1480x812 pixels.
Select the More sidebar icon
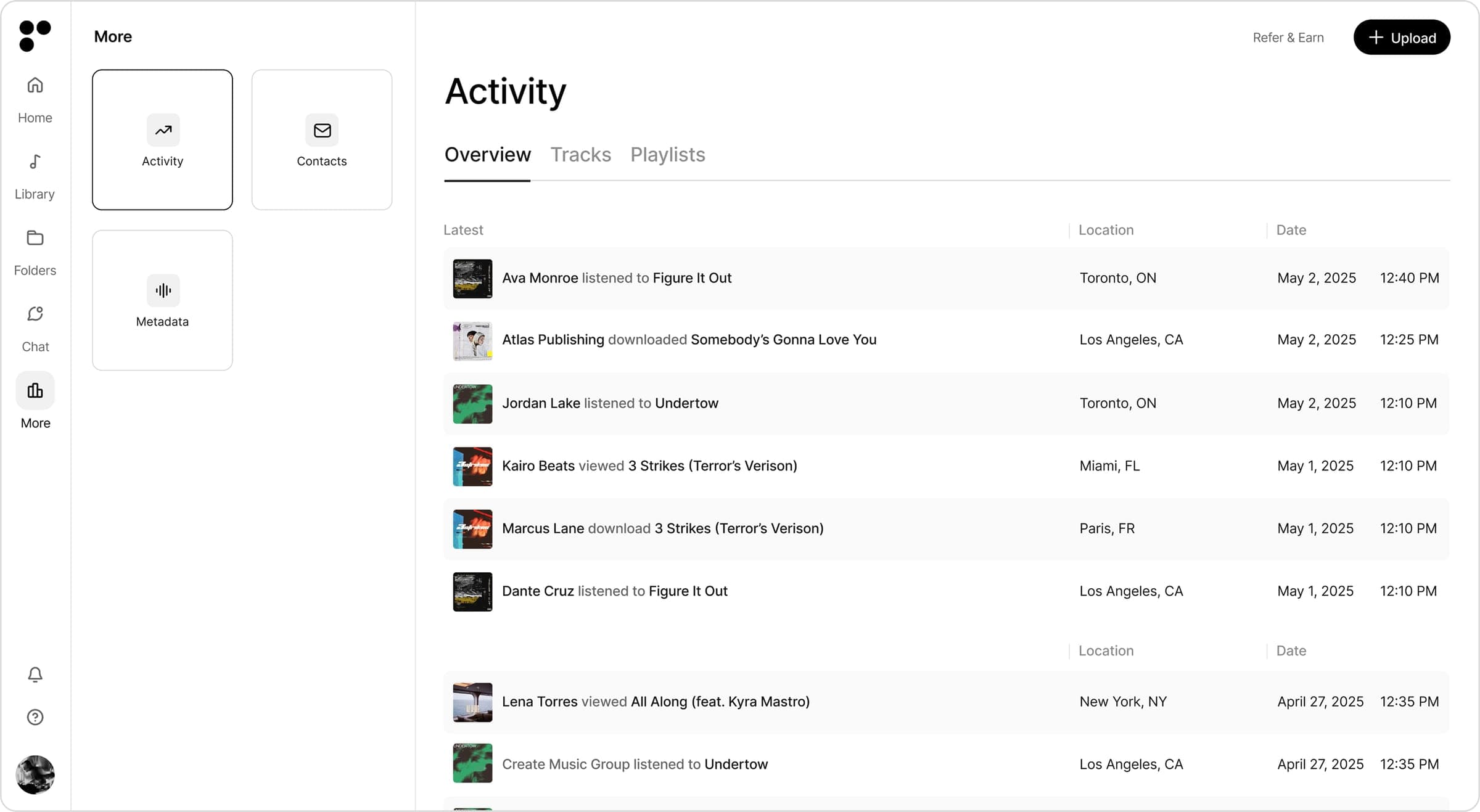35,391
